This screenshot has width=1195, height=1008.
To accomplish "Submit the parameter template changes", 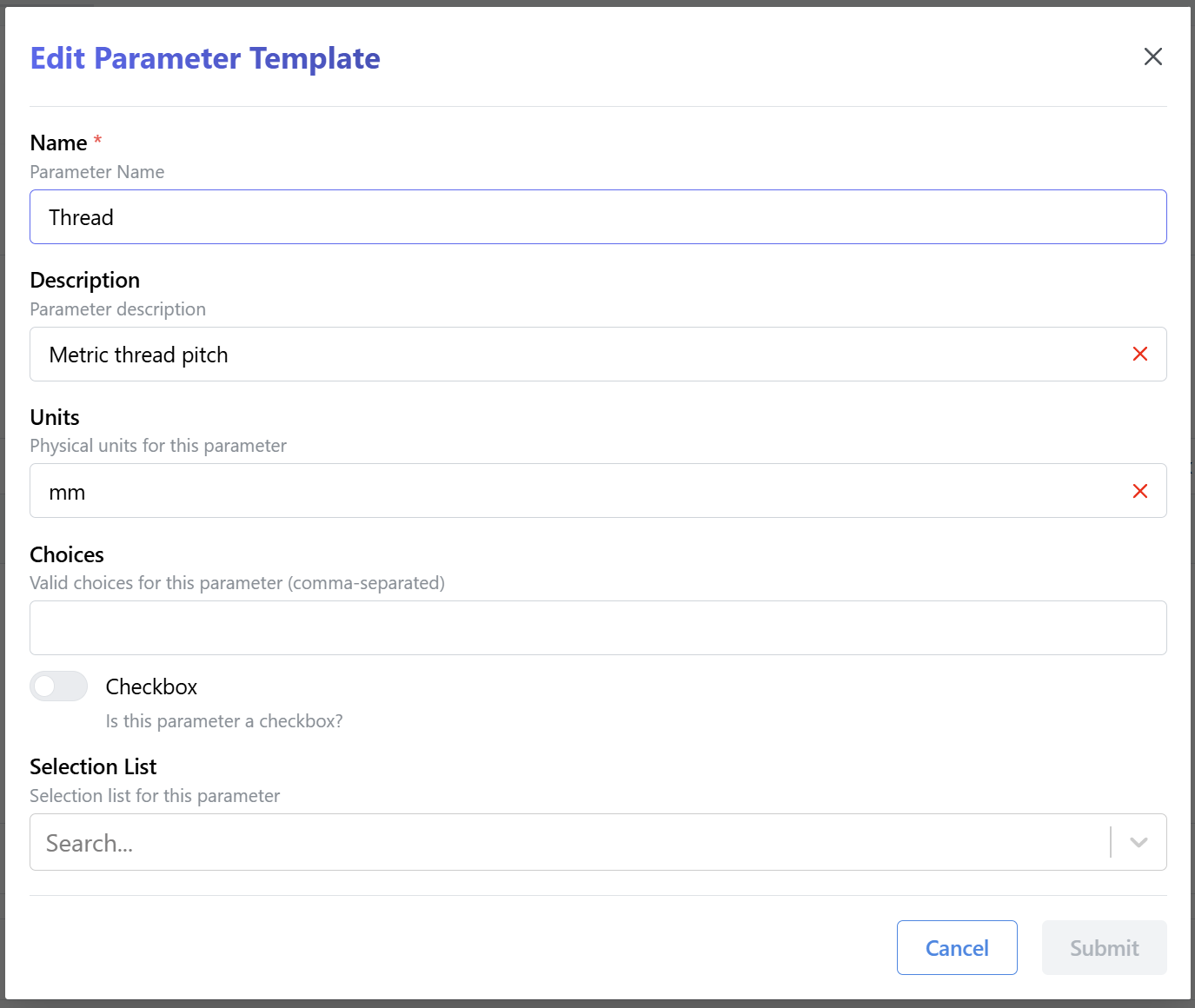I will (x=1104, y=948).
